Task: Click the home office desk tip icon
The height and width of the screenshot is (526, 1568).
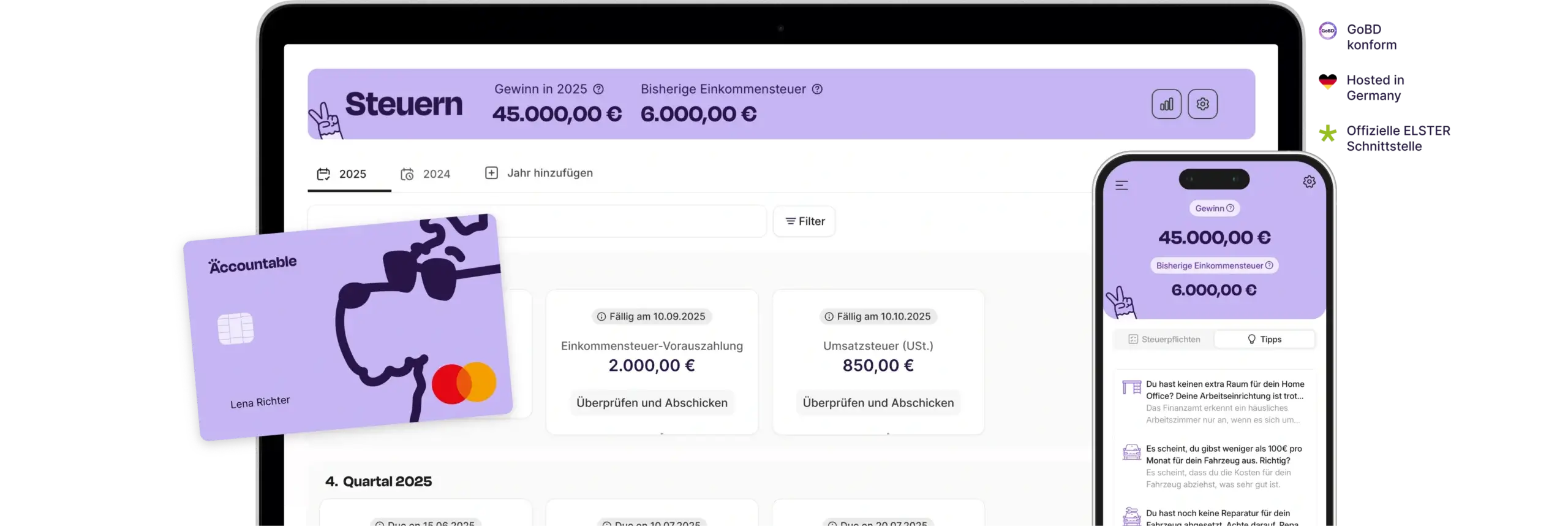Action: [1131, 387]
